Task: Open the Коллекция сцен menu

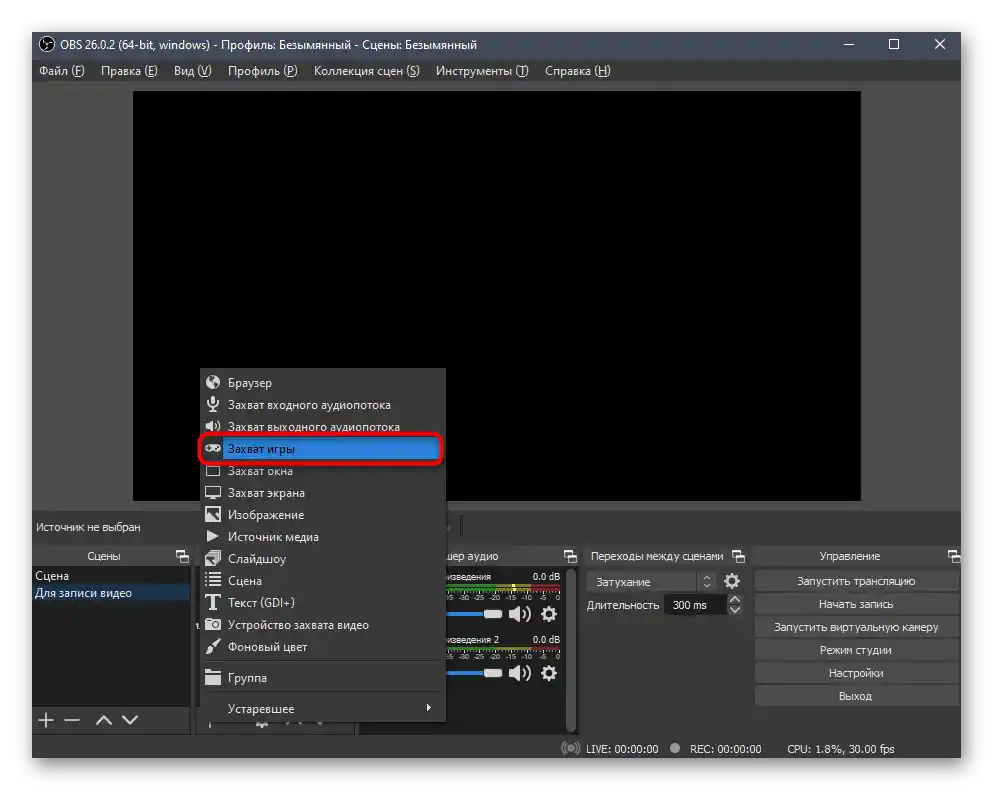Action: coord(367,71)
